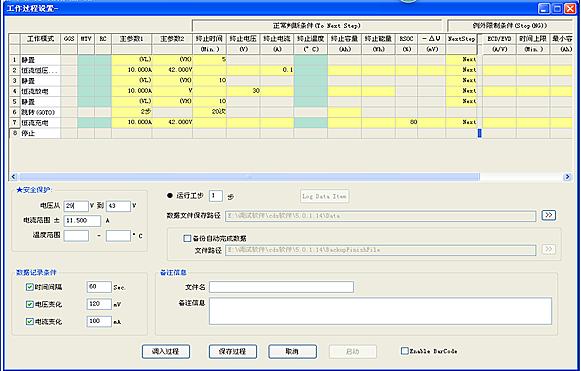
Task: Click the 终止电压 column header
Action: click(243, 39)
